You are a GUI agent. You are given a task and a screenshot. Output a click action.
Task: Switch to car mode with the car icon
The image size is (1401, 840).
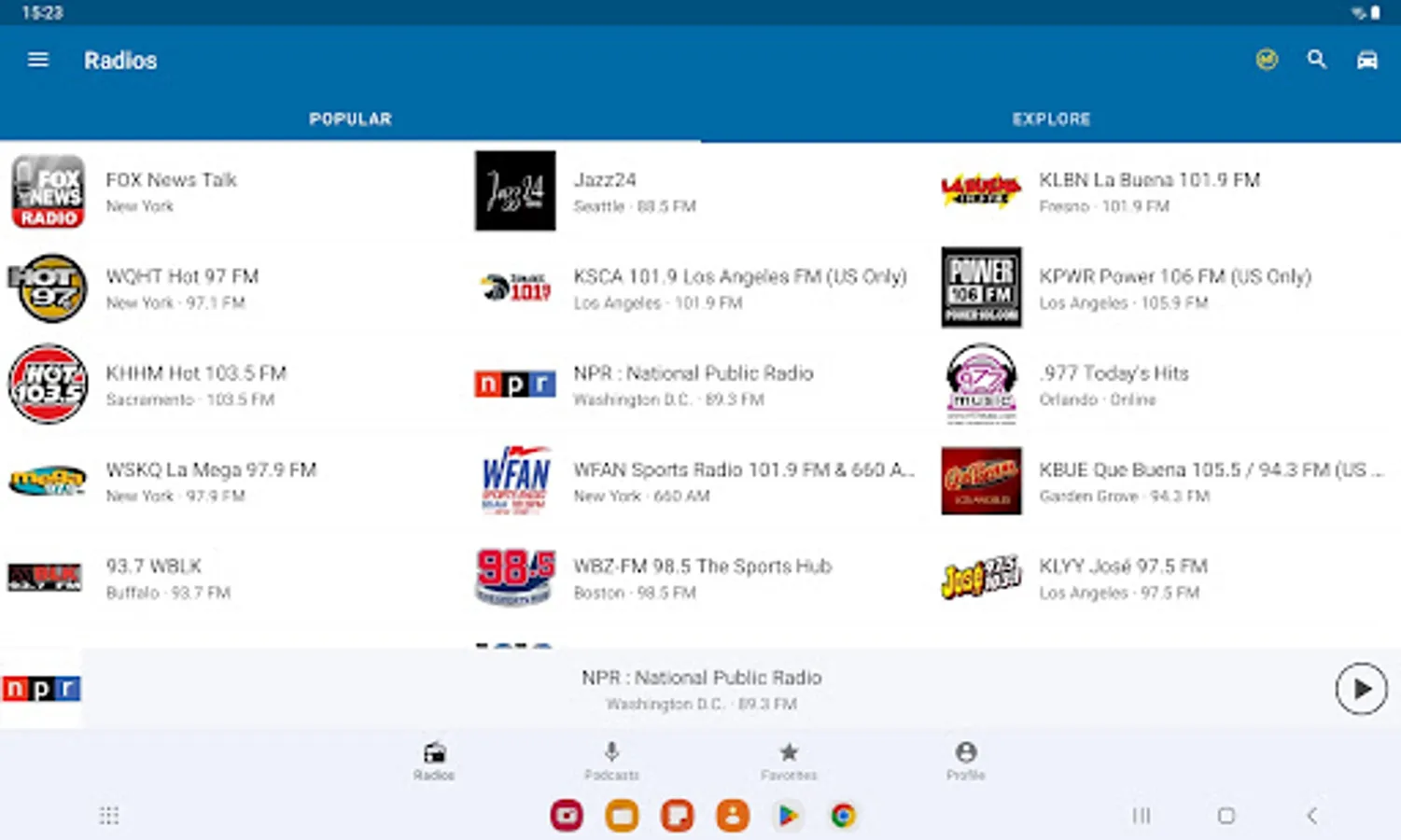(1367, 60)
